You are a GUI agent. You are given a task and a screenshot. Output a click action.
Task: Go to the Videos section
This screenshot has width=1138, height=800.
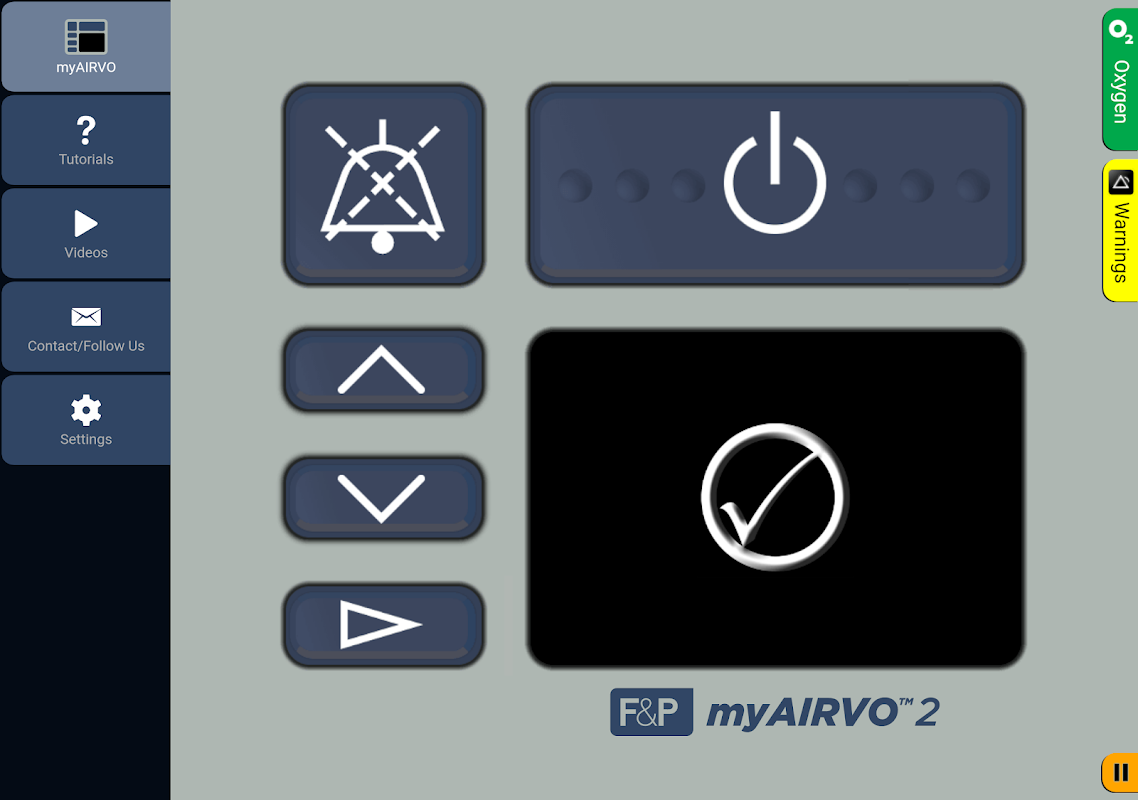86,233
